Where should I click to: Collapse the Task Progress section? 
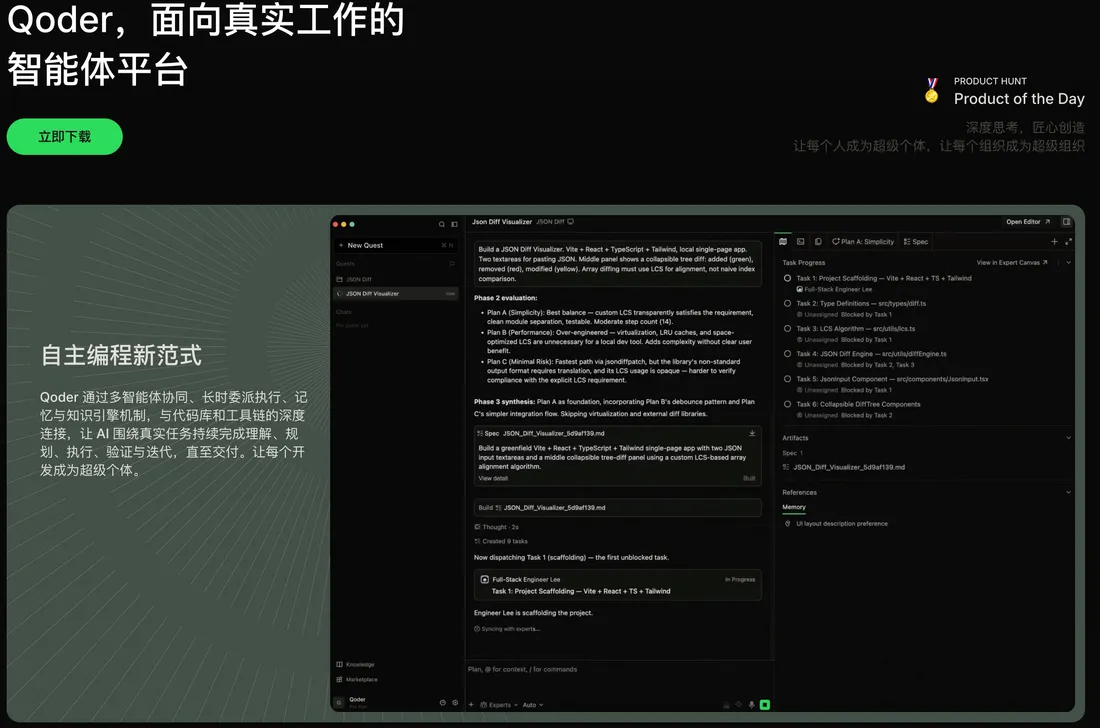(1068, 262)
